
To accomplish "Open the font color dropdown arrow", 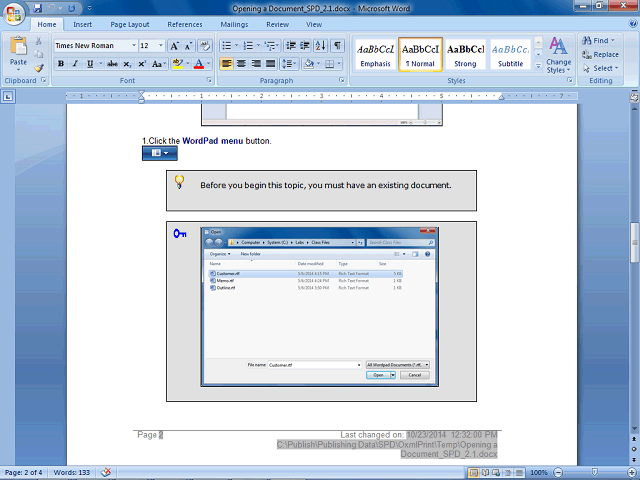I will (x=209, y=64).
